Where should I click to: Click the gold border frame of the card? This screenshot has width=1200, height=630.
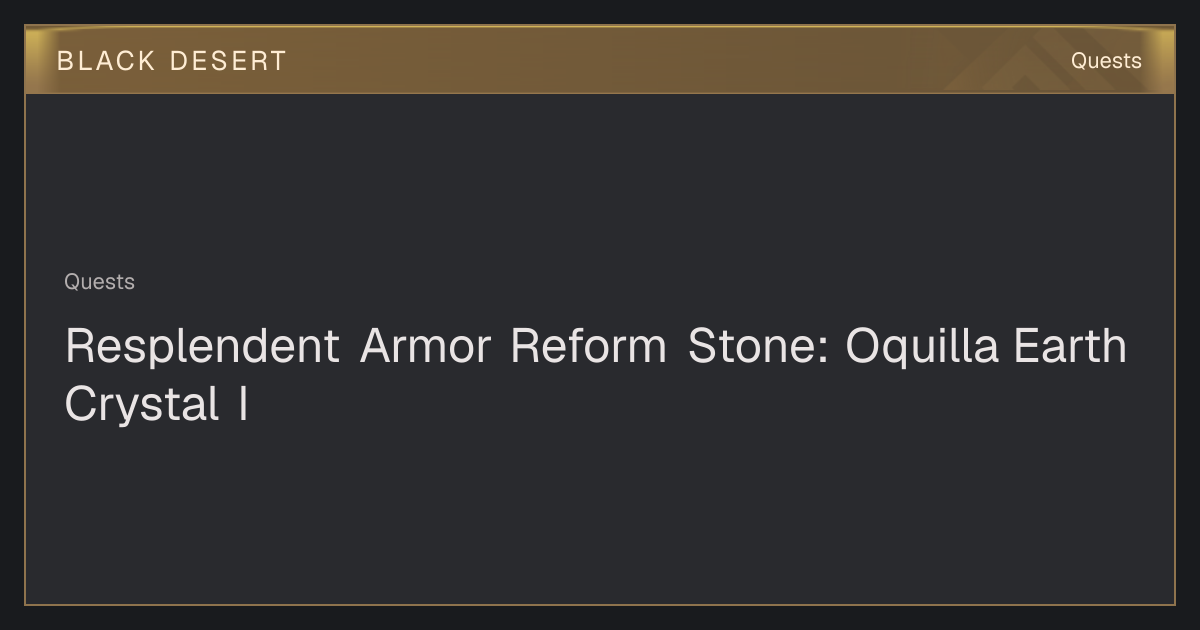[25, 350]
